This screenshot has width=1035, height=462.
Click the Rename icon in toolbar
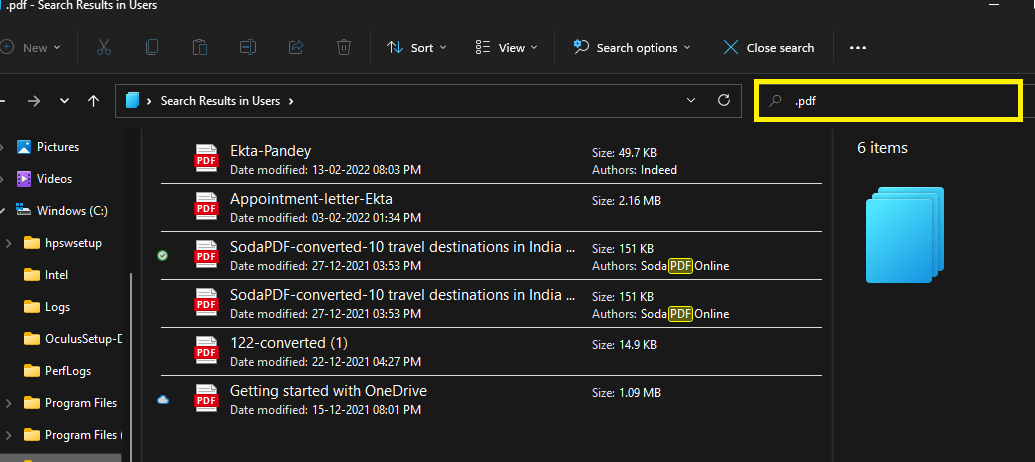click(248, 47)
